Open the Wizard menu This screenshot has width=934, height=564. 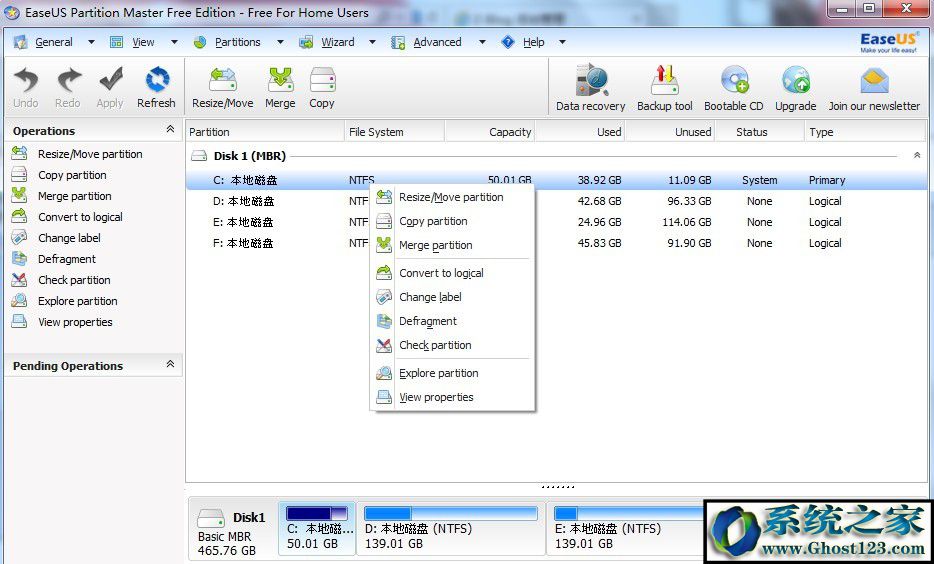pos(337,42)
